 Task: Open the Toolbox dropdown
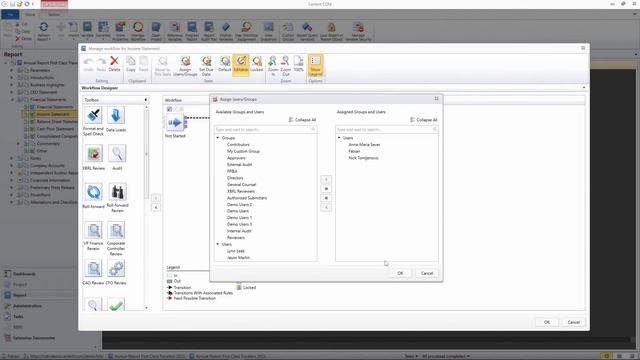(145, 100)
